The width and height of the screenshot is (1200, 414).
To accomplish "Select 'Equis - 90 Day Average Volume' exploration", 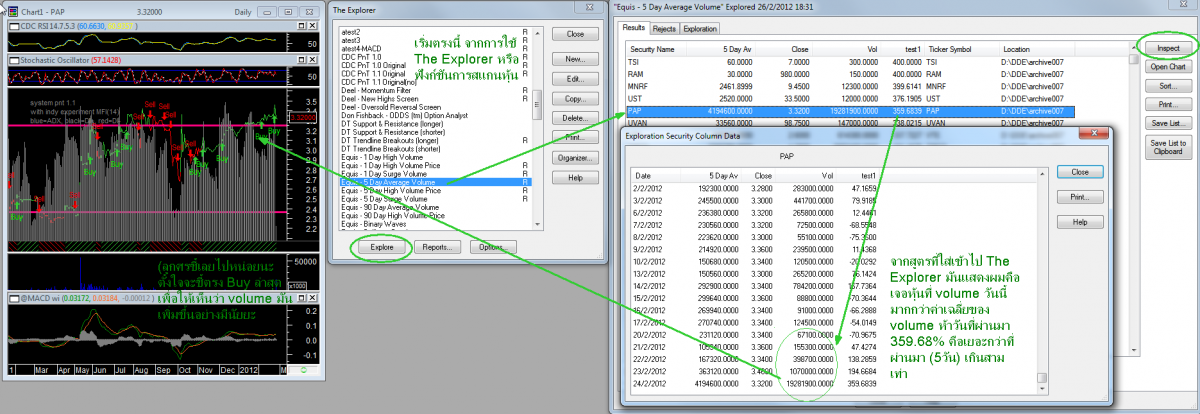I will 435,206.
